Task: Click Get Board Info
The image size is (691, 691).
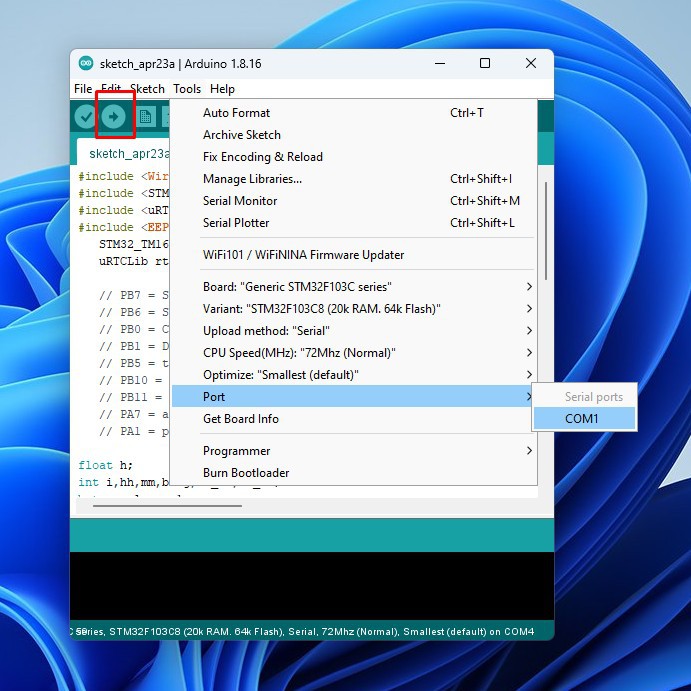Action: [x=240, y=419]
